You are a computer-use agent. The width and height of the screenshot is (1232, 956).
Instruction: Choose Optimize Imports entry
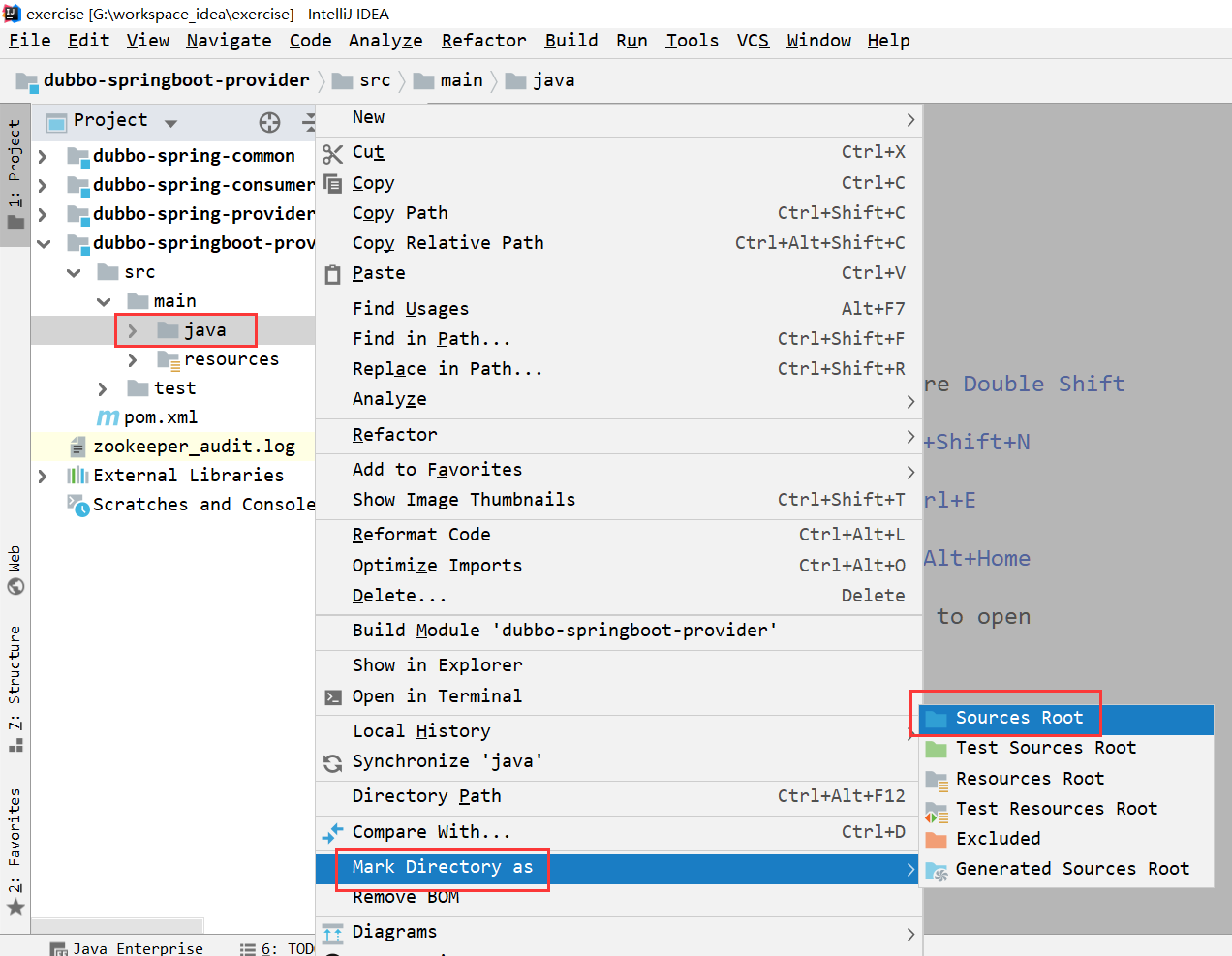coord(619,566)
